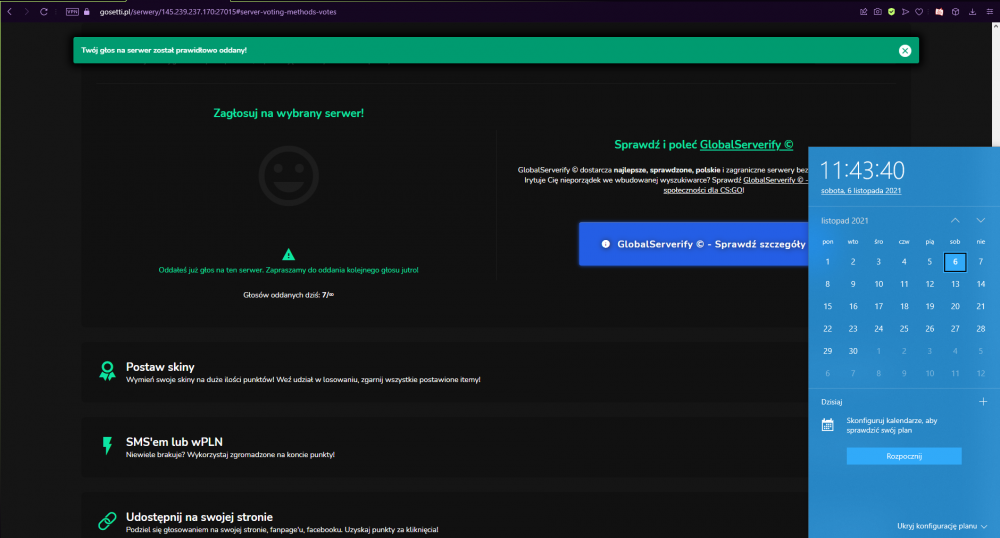Open site security info via padlock icon

coord(87,11)
